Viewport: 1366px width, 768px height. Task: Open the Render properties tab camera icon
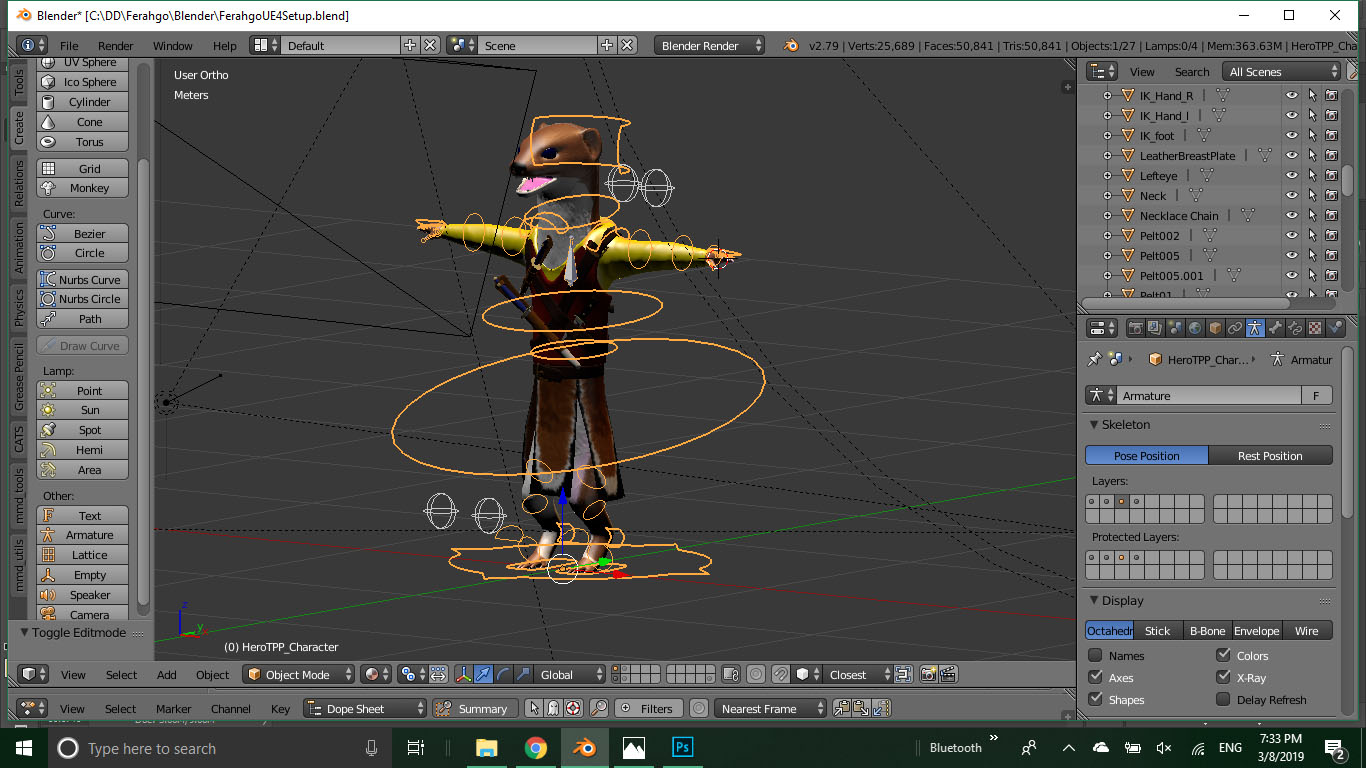point(1135,328)
